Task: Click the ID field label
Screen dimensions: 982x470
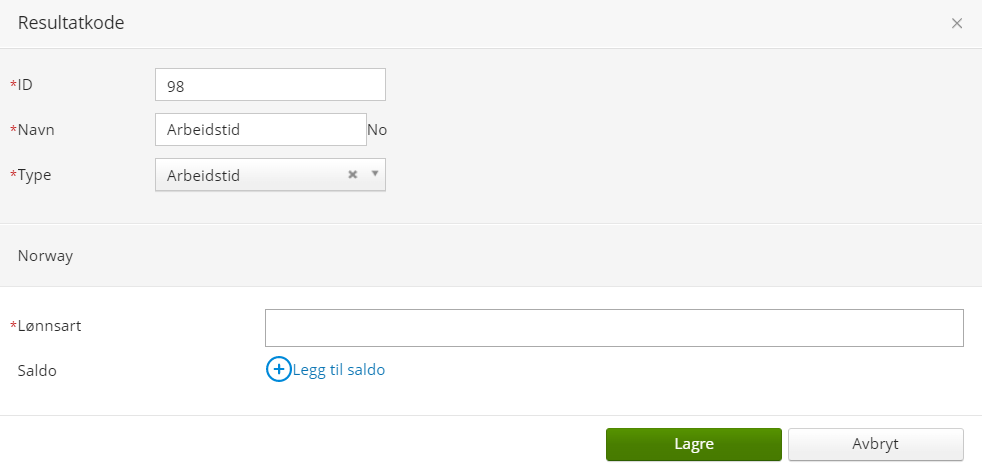Action: (24, 85)
